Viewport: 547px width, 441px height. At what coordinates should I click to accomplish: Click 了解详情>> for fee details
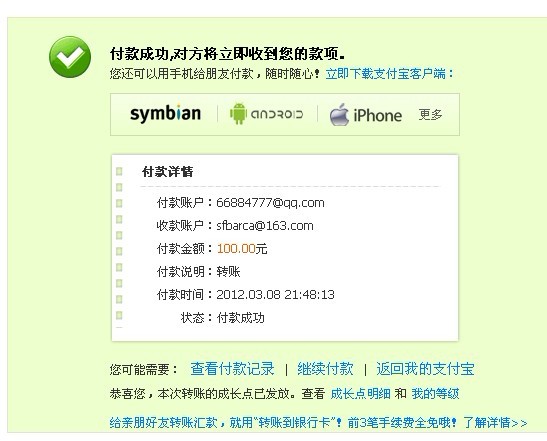(495, 423)
